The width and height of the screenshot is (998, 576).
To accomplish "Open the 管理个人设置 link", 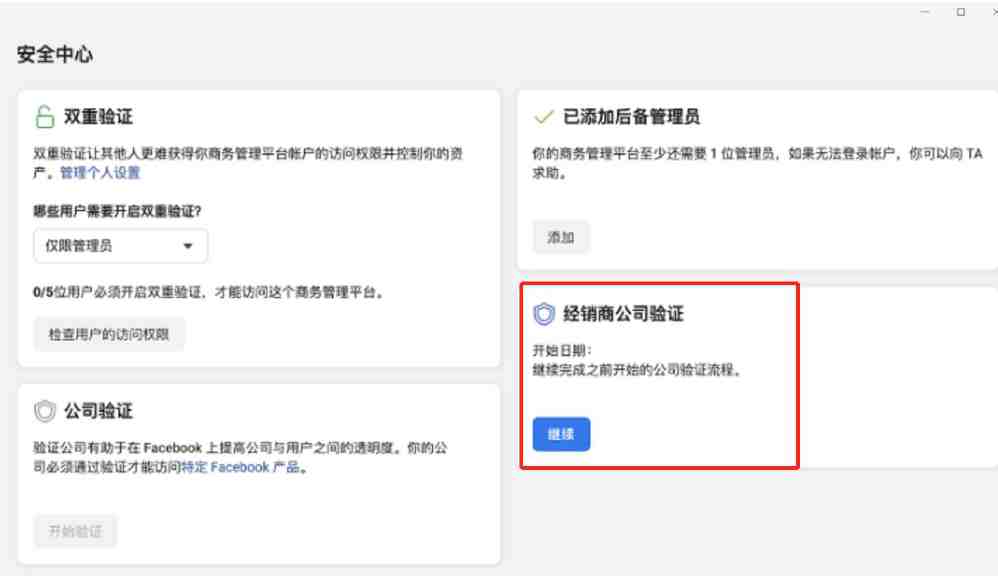I will [100, 172].
